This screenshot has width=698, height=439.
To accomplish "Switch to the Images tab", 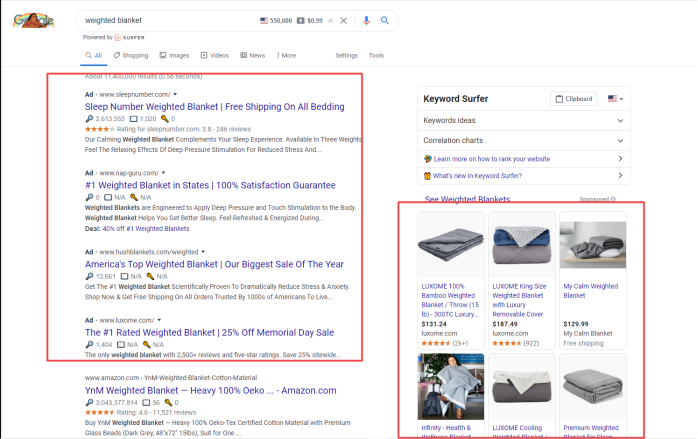I will tap(174, 55).
